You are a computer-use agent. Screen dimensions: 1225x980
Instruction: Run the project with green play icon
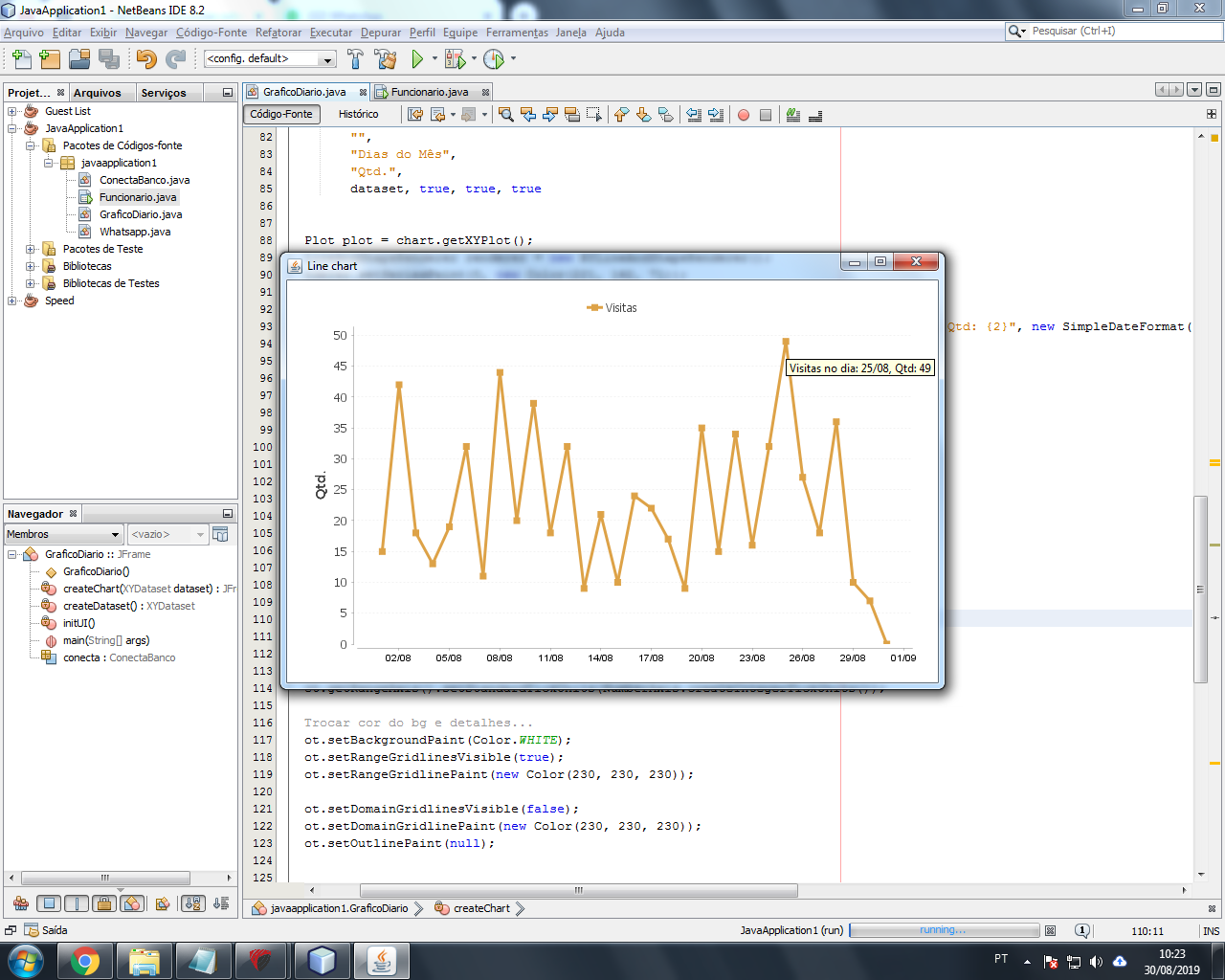(x=417, y=59)
